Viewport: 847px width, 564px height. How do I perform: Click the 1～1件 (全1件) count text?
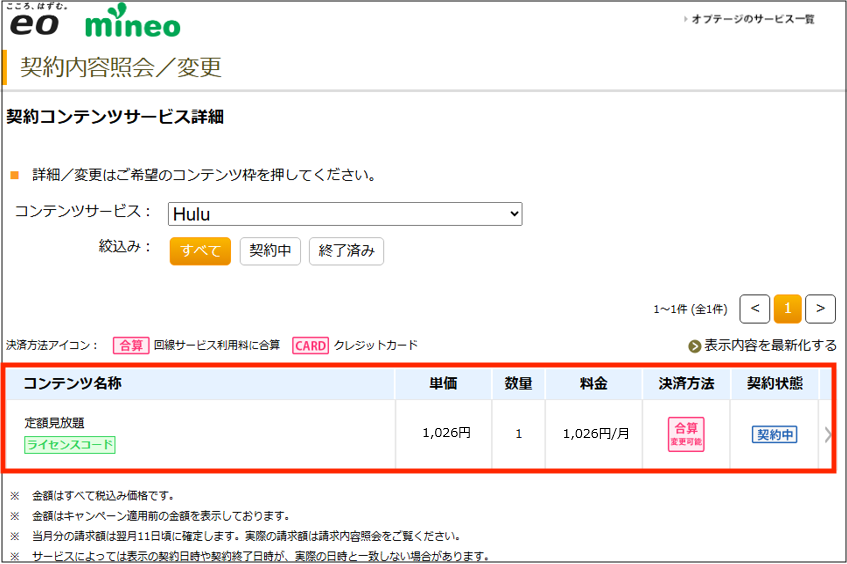[x=690, y=310]
